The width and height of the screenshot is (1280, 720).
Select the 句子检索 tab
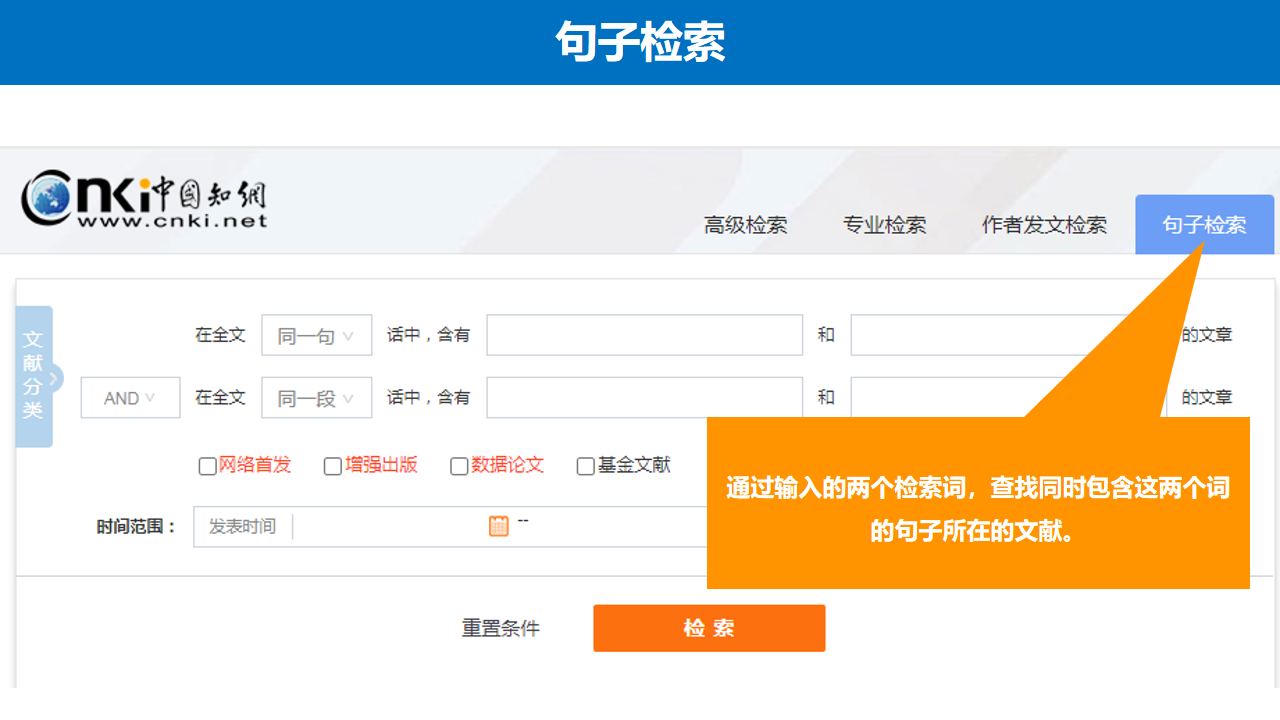(x=1204, y=225)
